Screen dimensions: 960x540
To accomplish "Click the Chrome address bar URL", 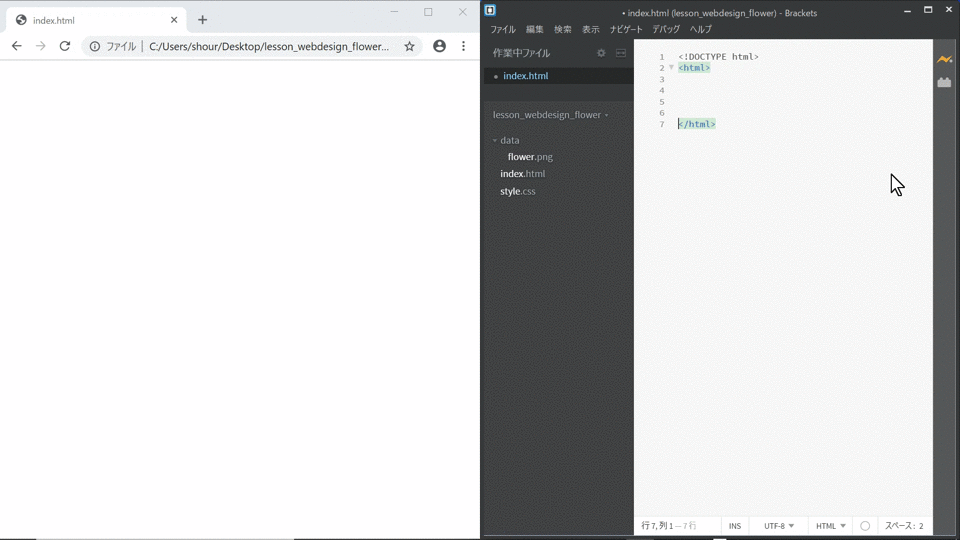I will (x=269, y=47).
